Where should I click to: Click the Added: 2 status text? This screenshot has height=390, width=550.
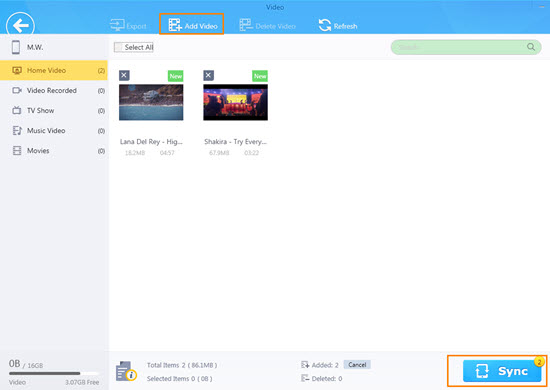coord(325,365)
